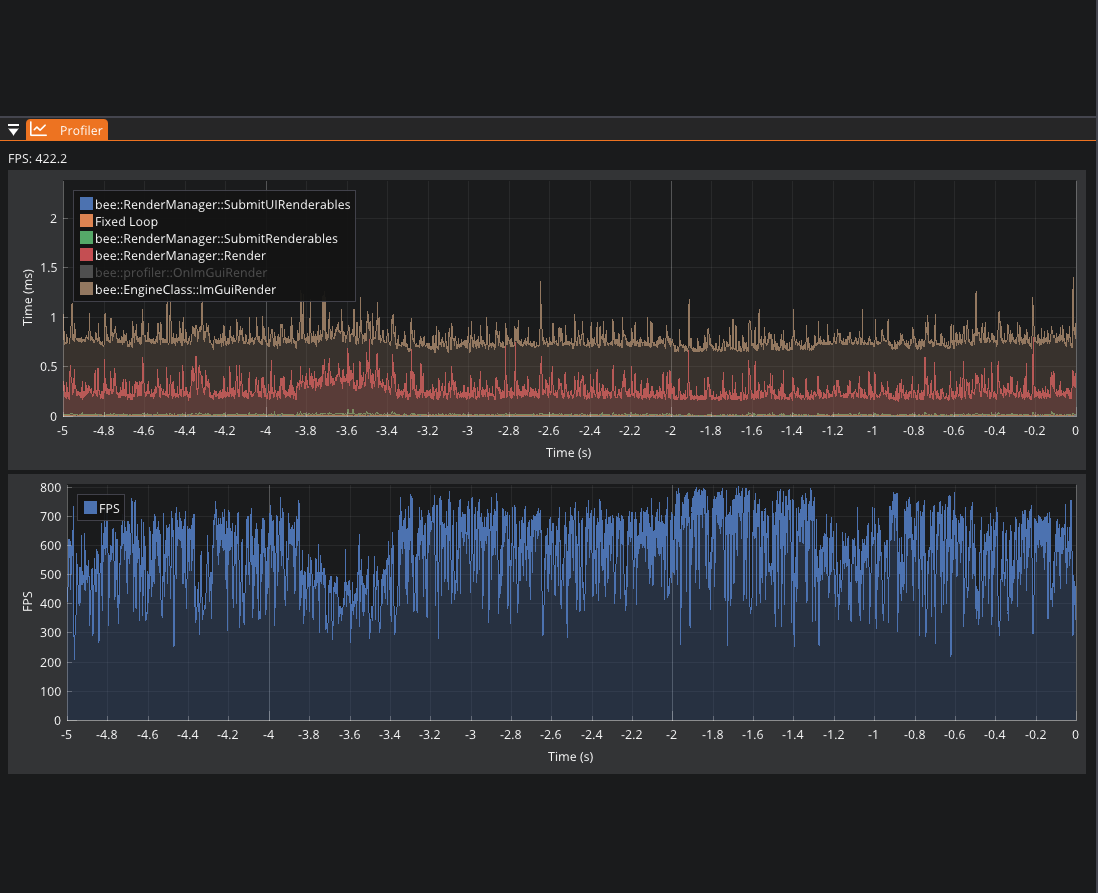Select the vertical FPS y-axis title
This screenshot has height=893, width=1098.
28,603
